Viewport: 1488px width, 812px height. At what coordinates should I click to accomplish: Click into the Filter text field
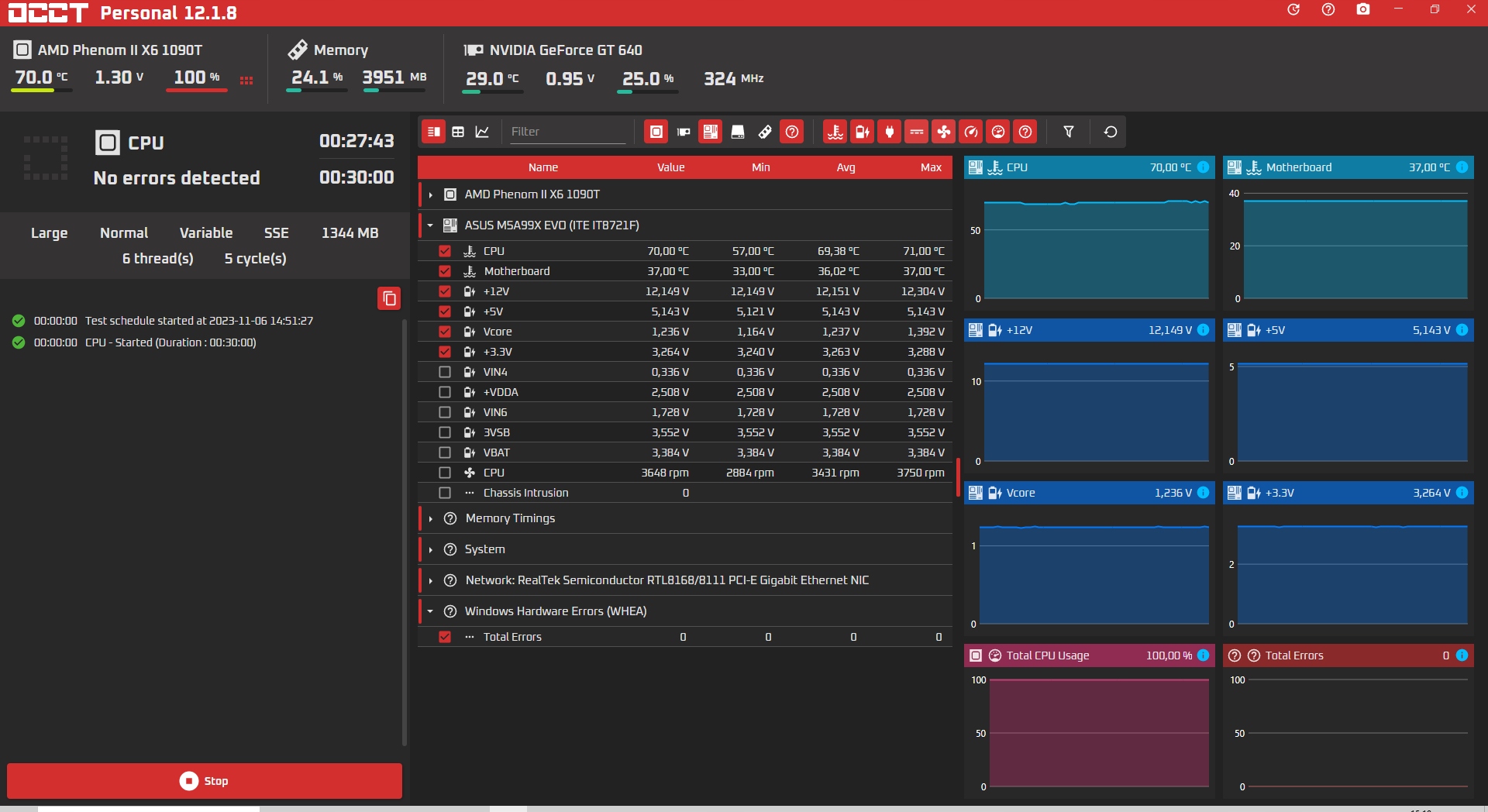567,132
